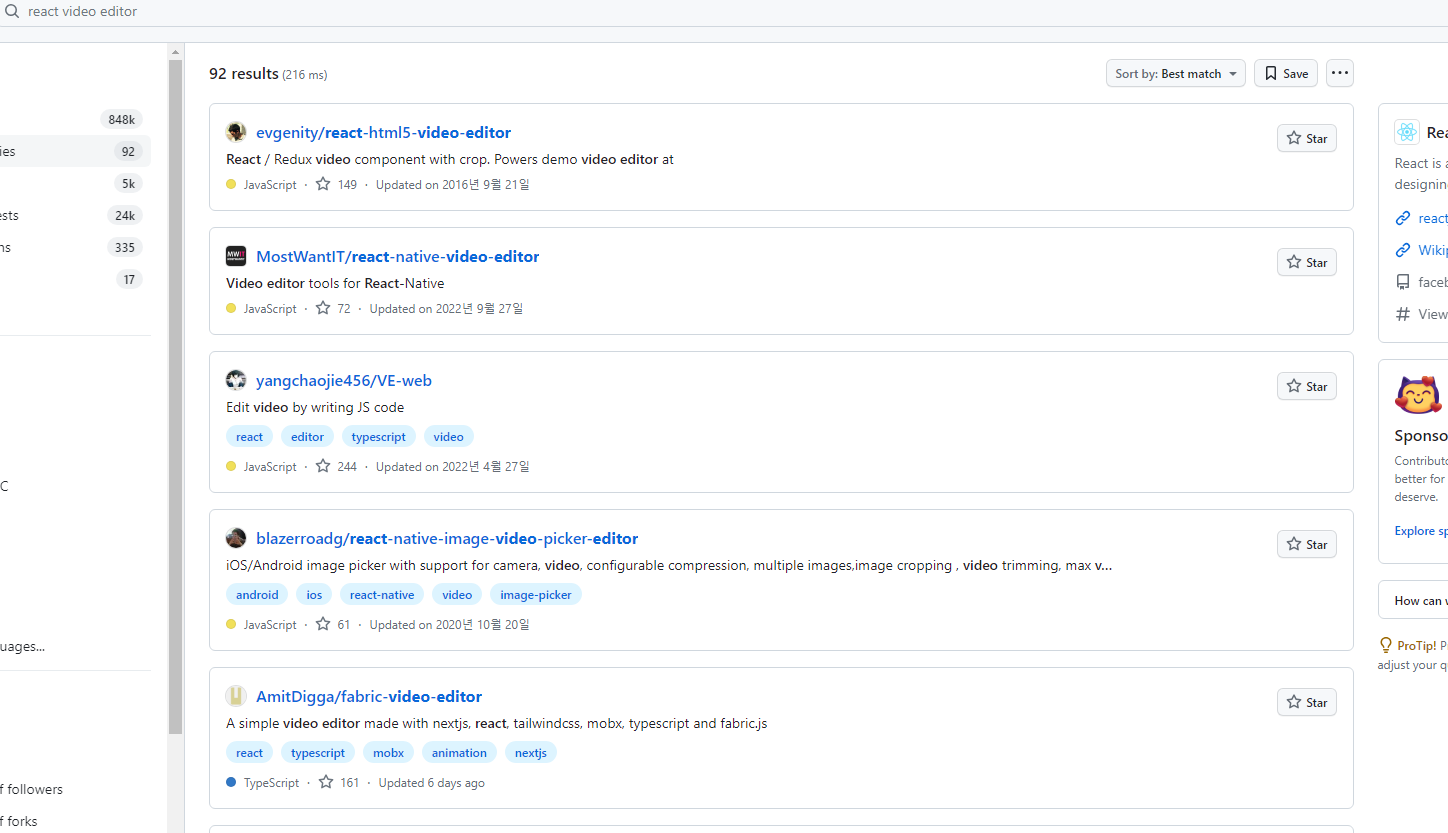
Task: Open evgenity's avatar next to react-html5-video-editor
Action: click(236, 132)
